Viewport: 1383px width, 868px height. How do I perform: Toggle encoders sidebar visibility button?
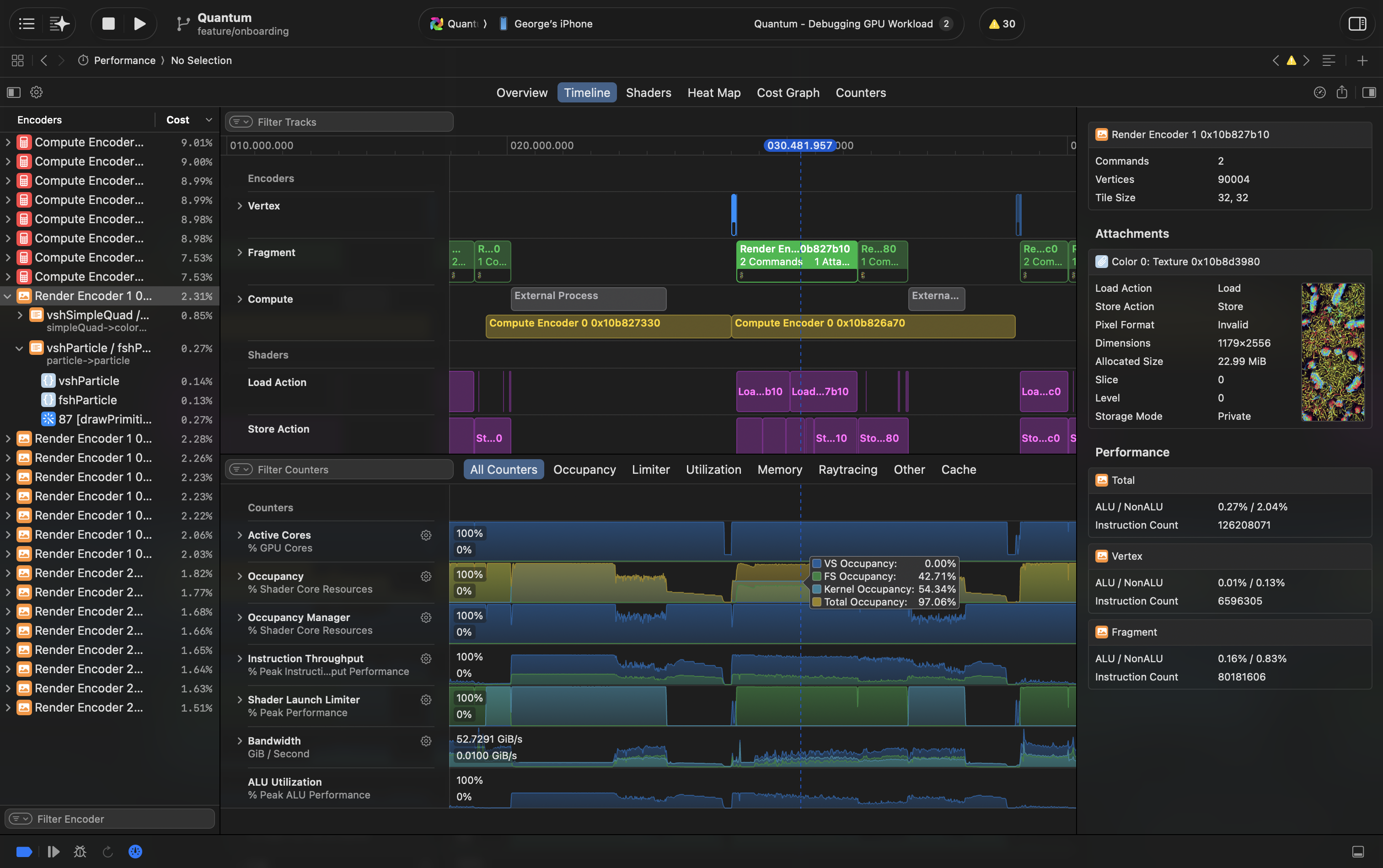[x=14, y=92]
